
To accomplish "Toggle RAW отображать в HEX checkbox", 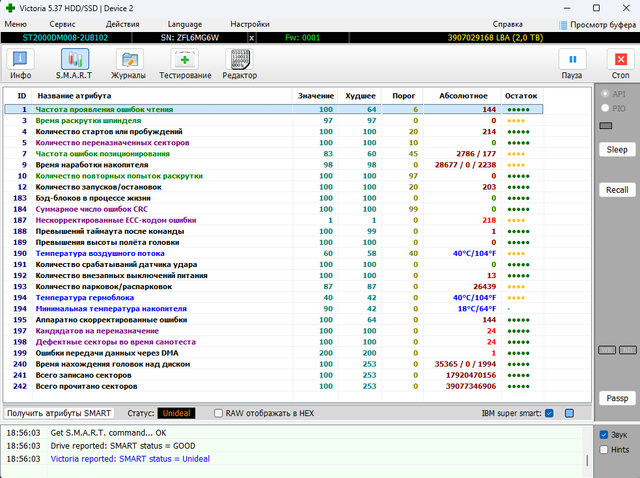I will click(218, 414).
